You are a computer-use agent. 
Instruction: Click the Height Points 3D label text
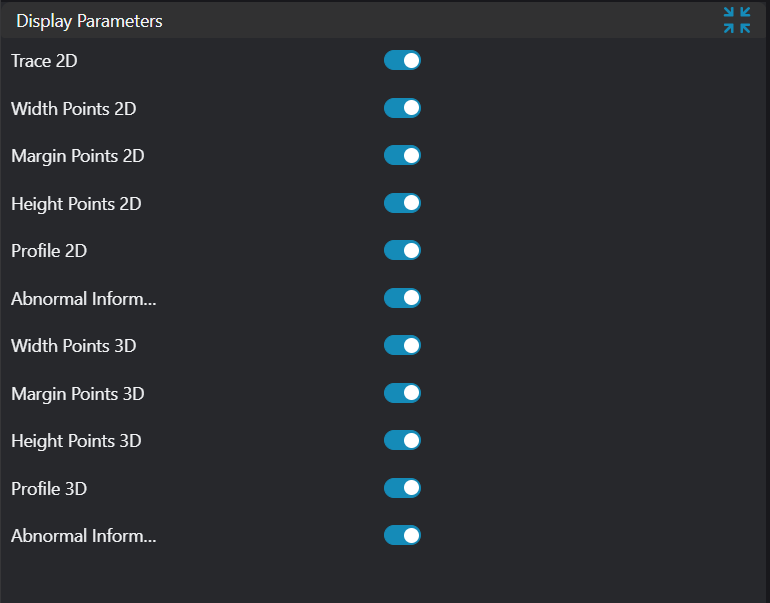[x=76, y=441]
